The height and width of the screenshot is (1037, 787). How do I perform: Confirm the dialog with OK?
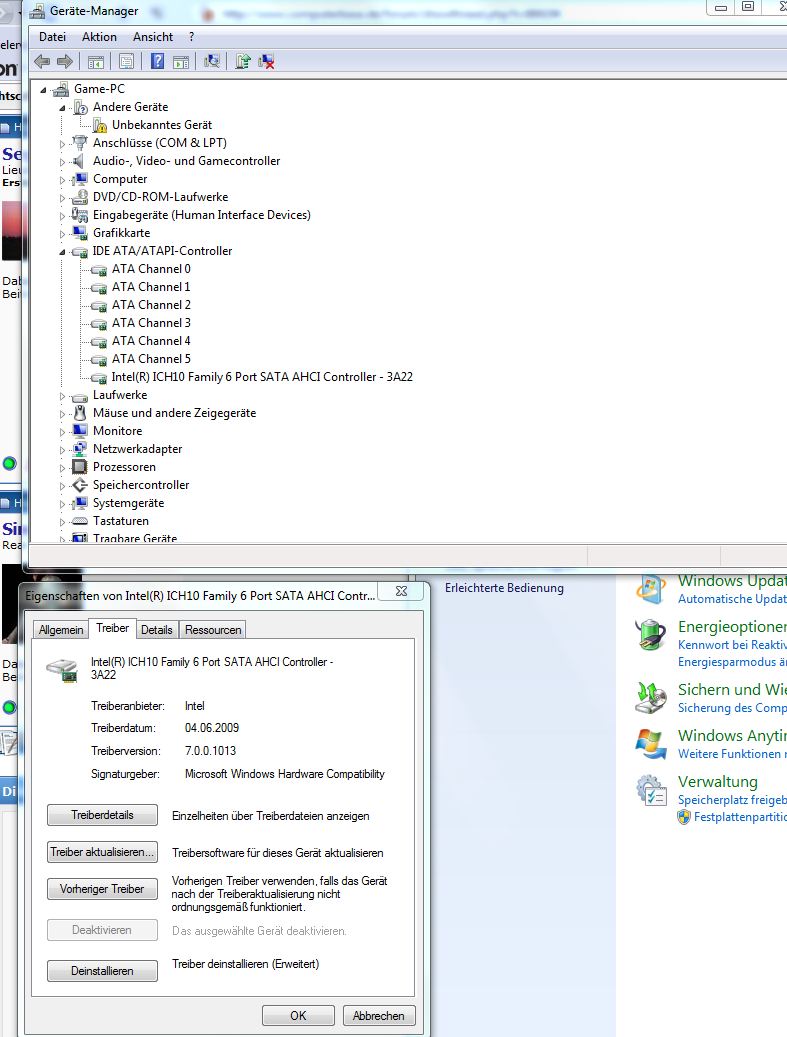pos(298,1015)
